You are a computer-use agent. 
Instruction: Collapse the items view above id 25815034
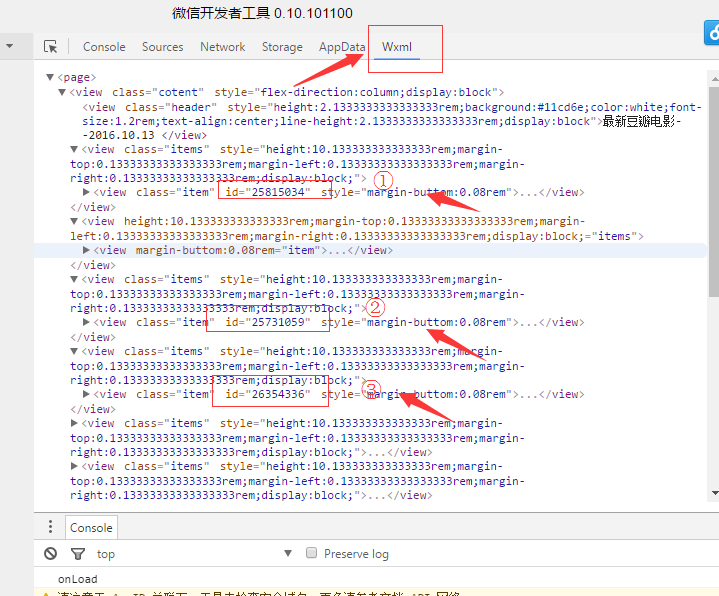[x=74, y=149]
